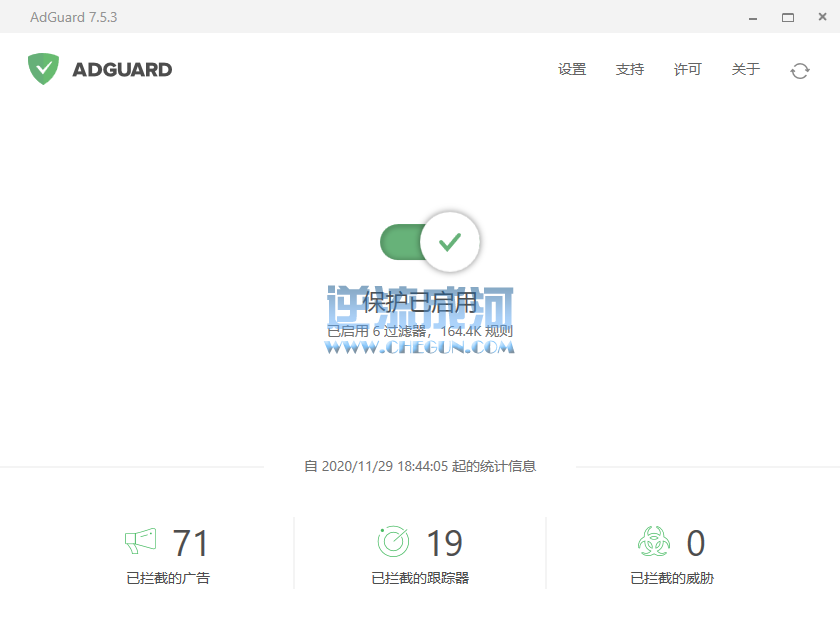This screenshot has width=840, height=640.
Task: Click the blocked trackers count 19
Action: [444, 543]
